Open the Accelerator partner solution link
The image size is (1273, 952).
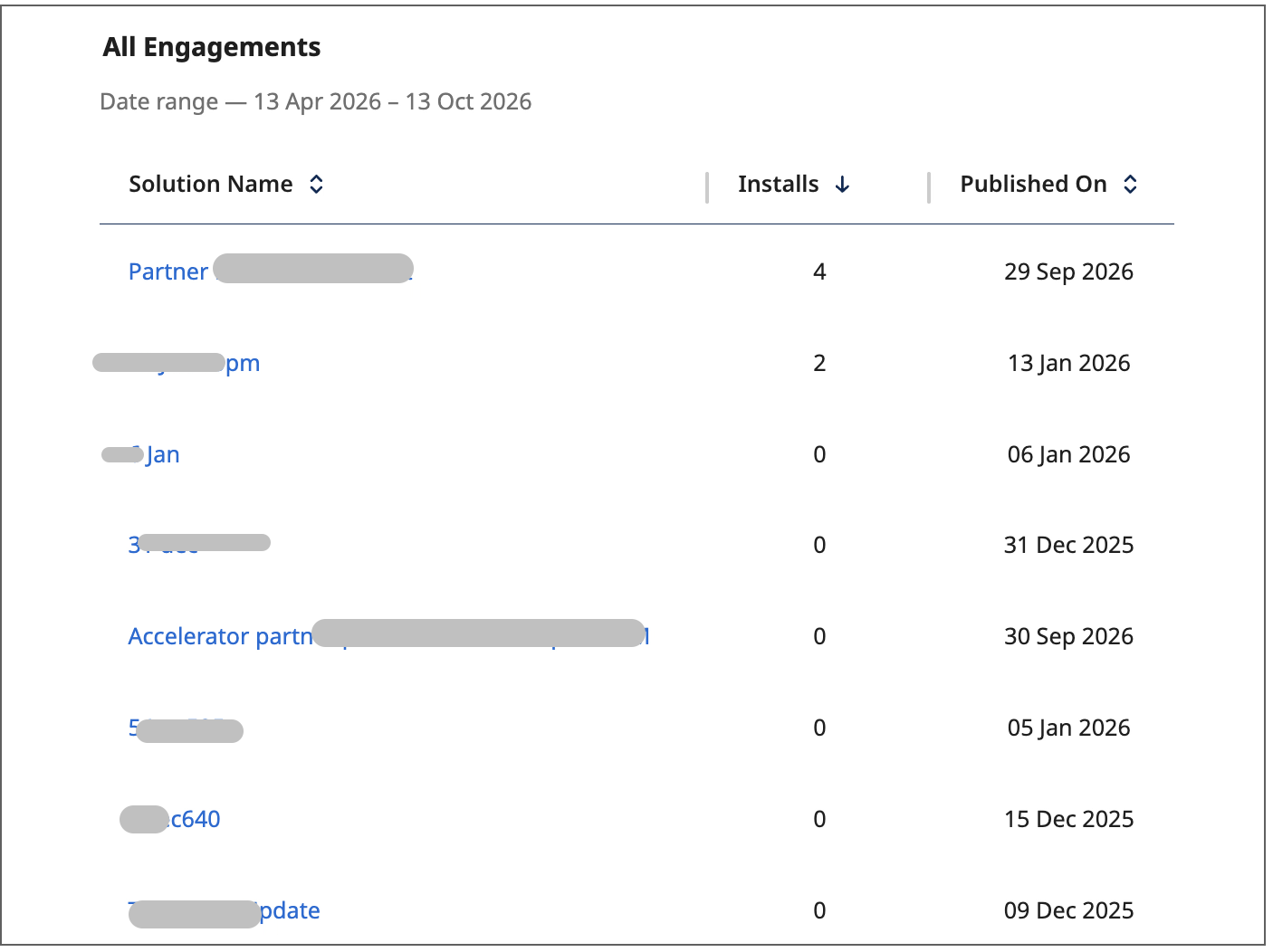click(389, 636)
